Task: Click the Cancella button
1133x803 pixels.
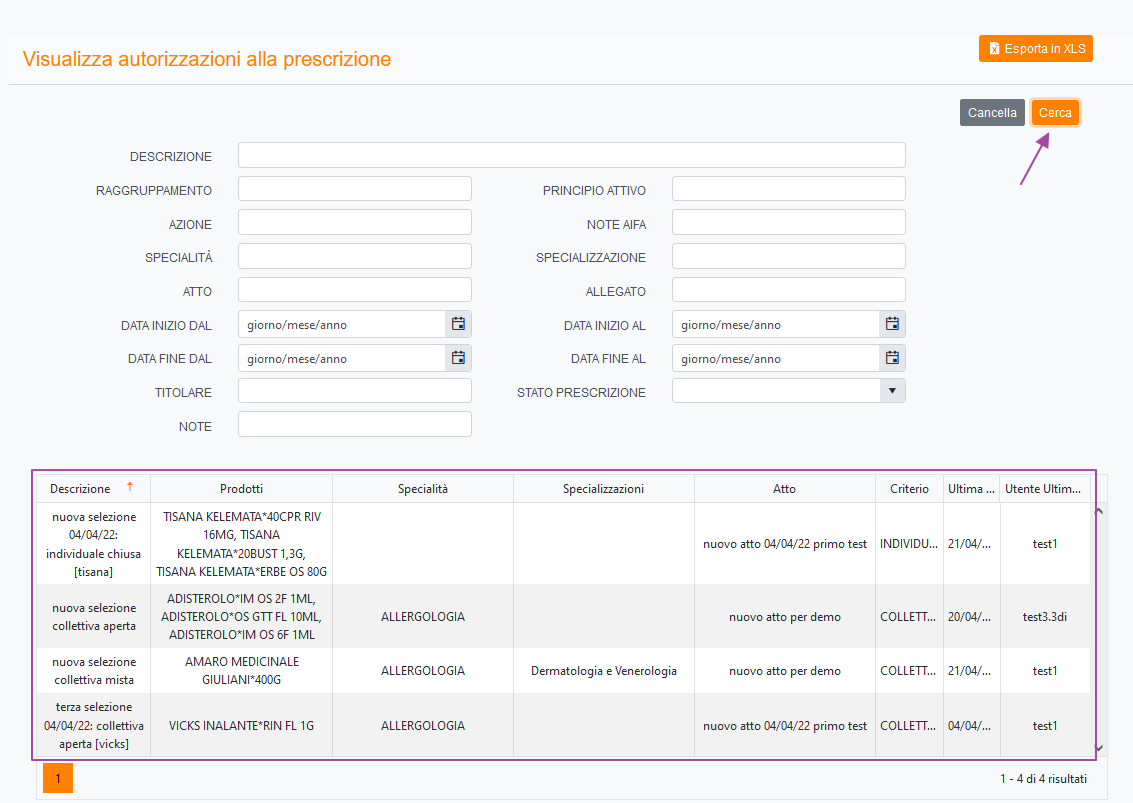Action: click(991, 113)
